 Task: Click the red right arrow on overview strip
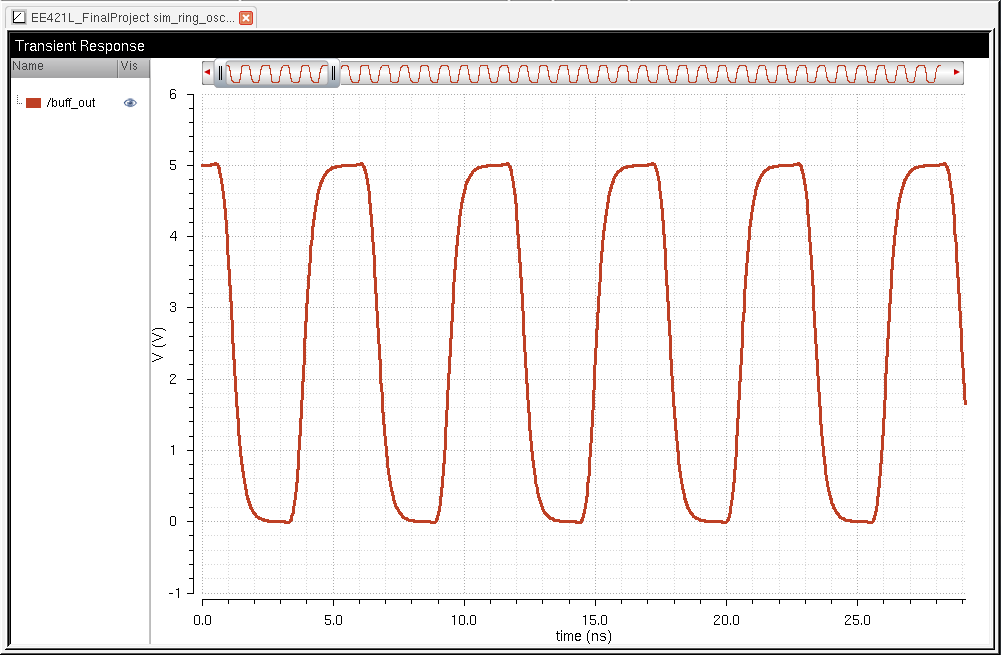pos(957,73)
